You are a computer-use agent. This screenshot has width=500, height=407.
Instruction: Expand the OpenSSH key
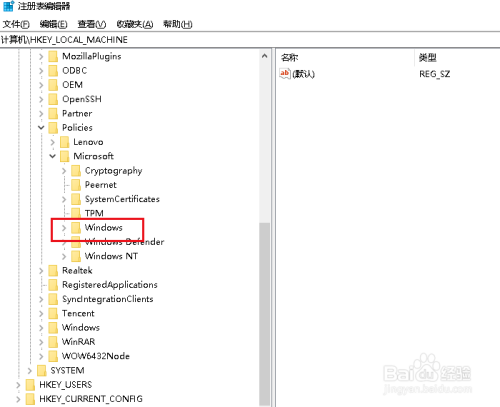pos(41,99)
